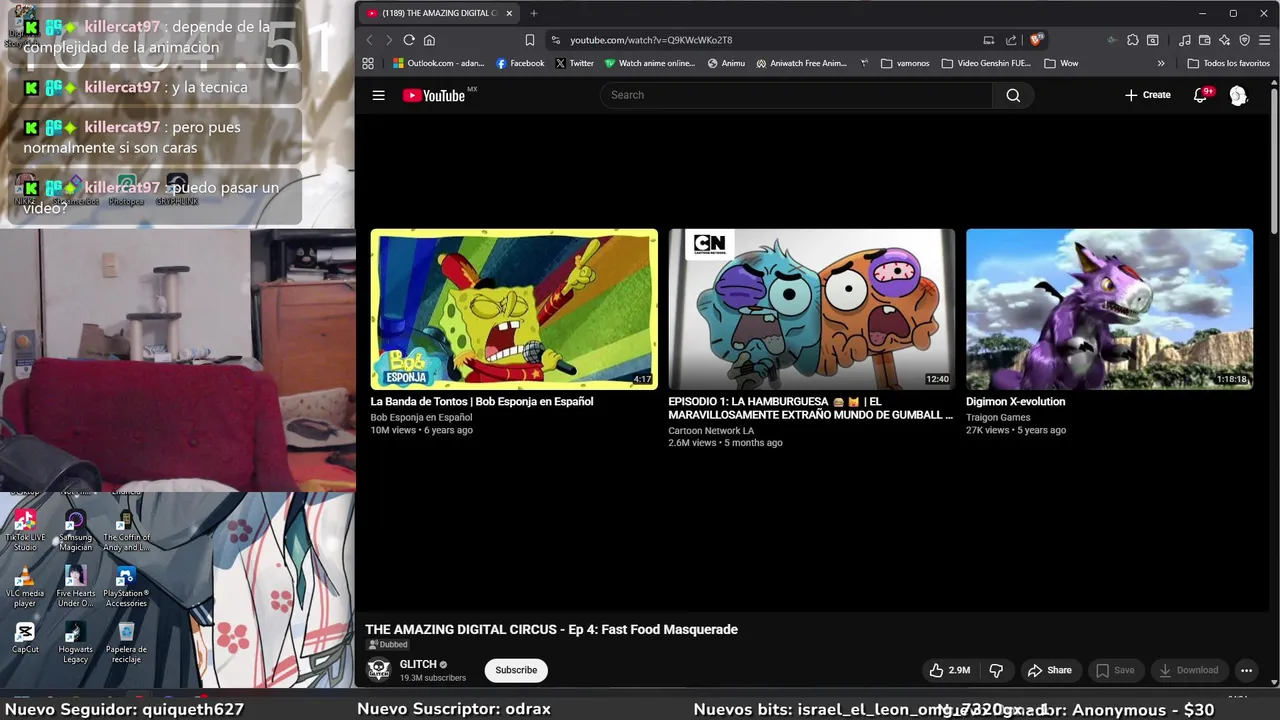Go back with the browser arrow

coord(369,40)
